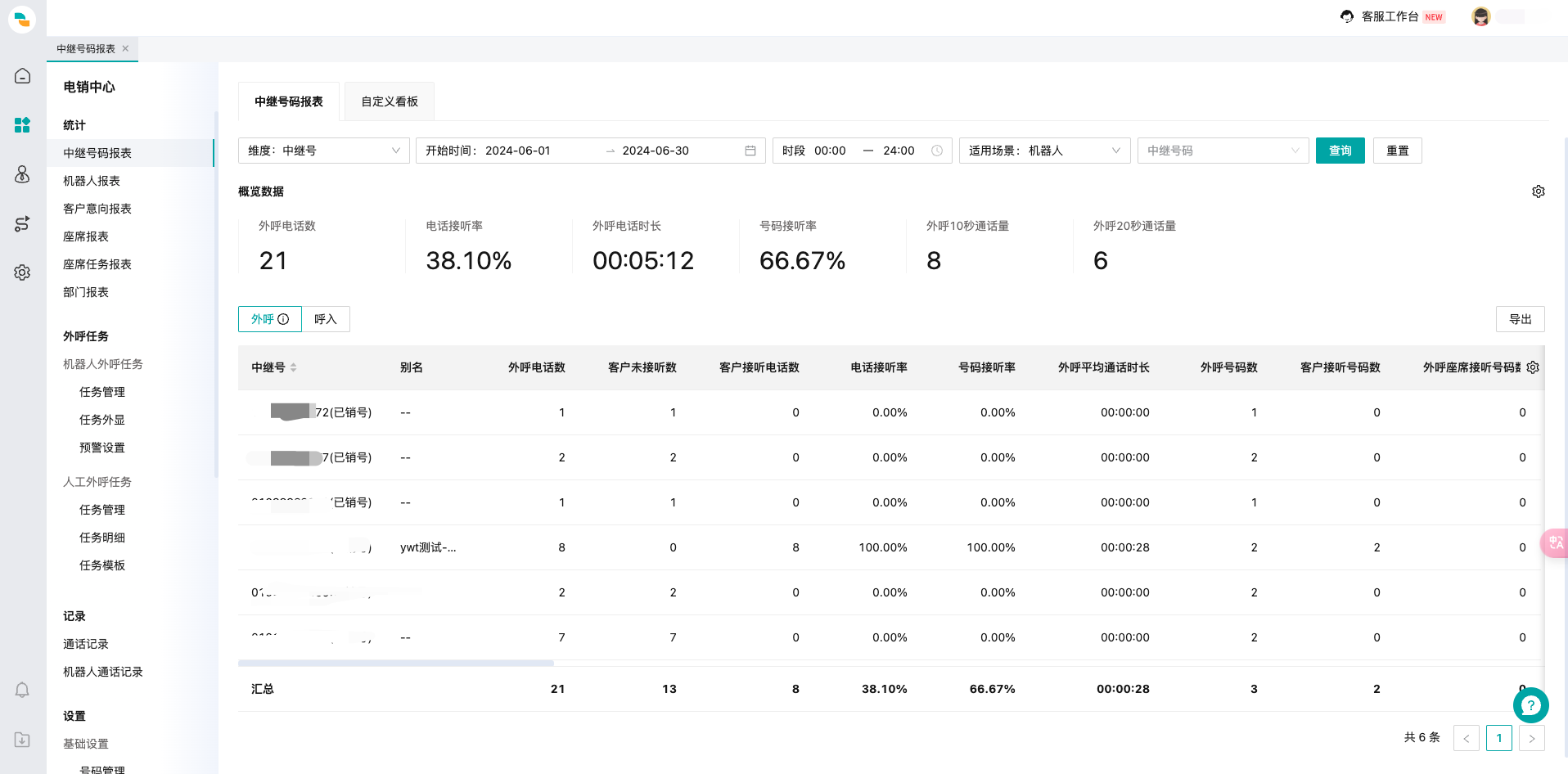The image size is (1568, 774).
Task: Click the 38.10% 电话接听率 overview value
Action: pos(469,261)
